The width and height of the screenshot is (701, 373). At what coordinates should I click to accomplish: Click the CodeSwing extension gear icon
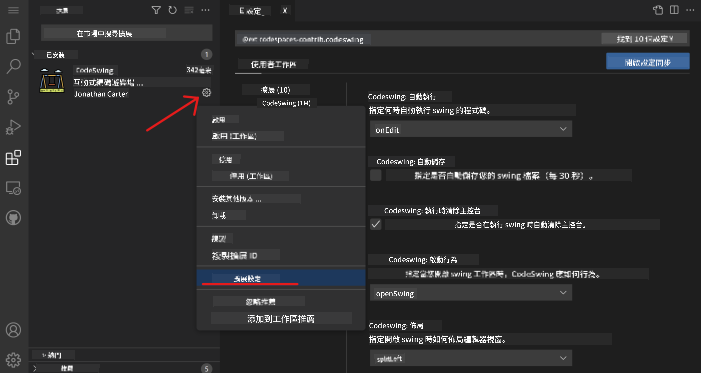coord(206,93)
